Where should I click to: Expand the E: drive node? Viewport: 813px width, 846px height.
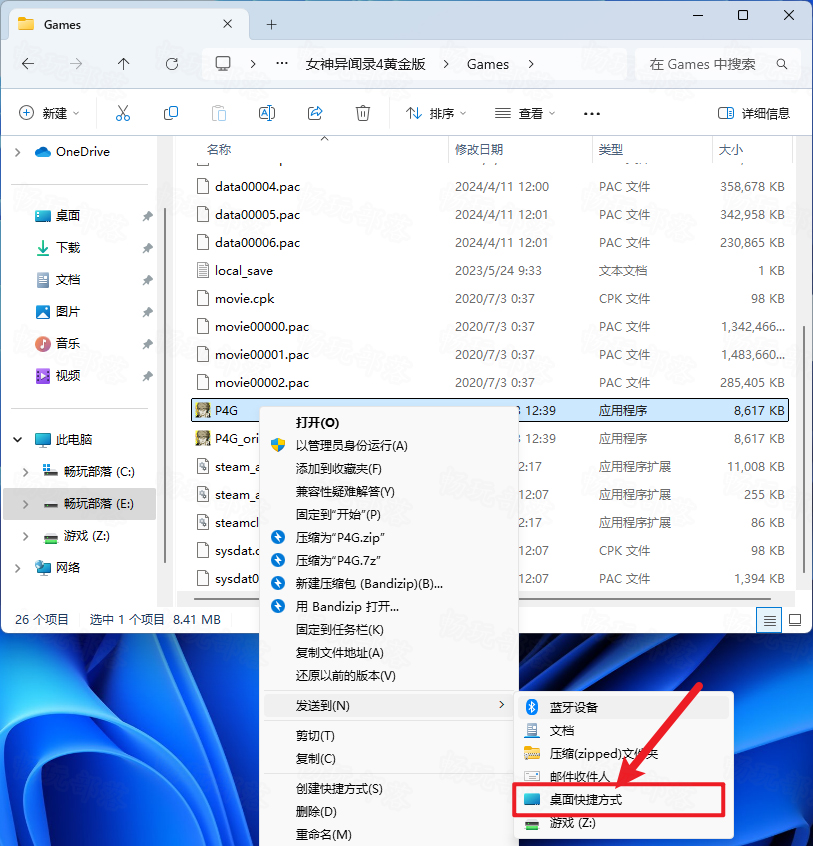click(x=25, y=504)
